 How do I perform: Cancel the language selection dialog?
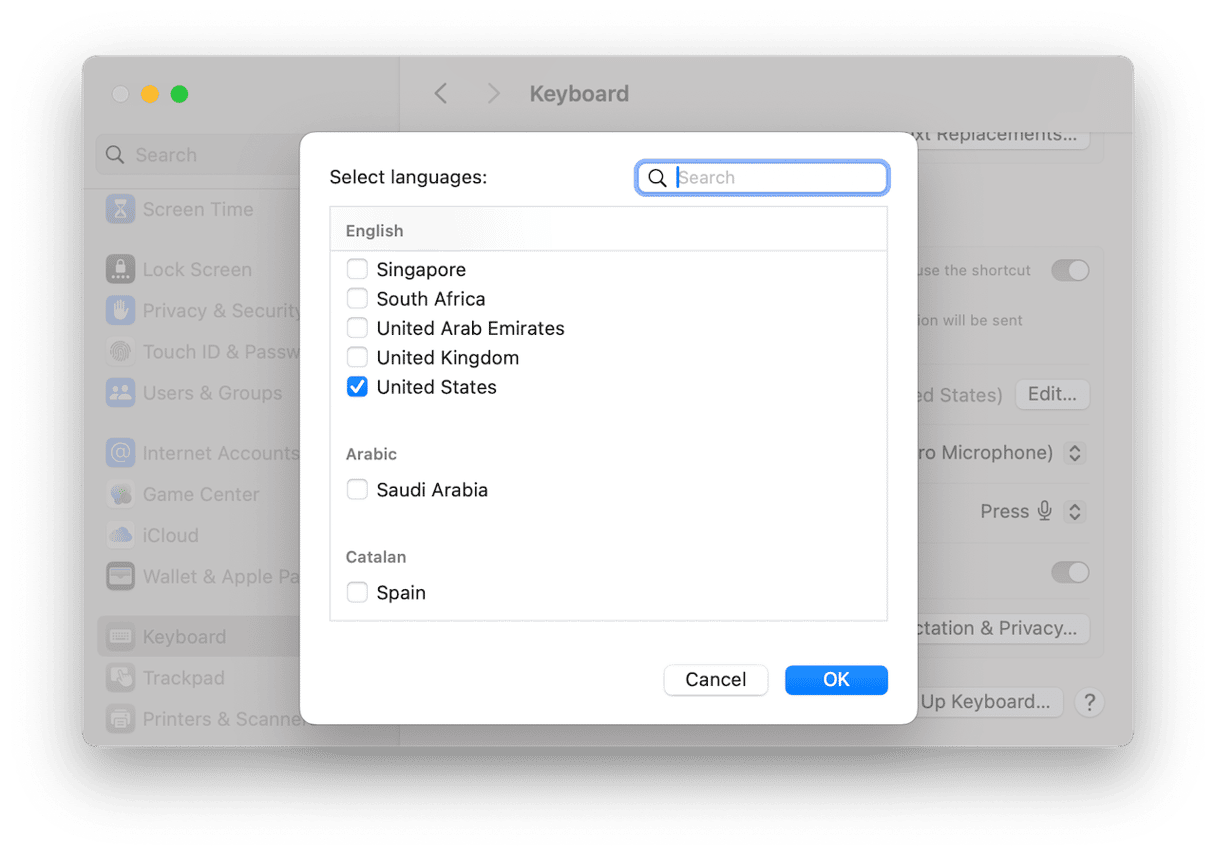pos(715,680)
